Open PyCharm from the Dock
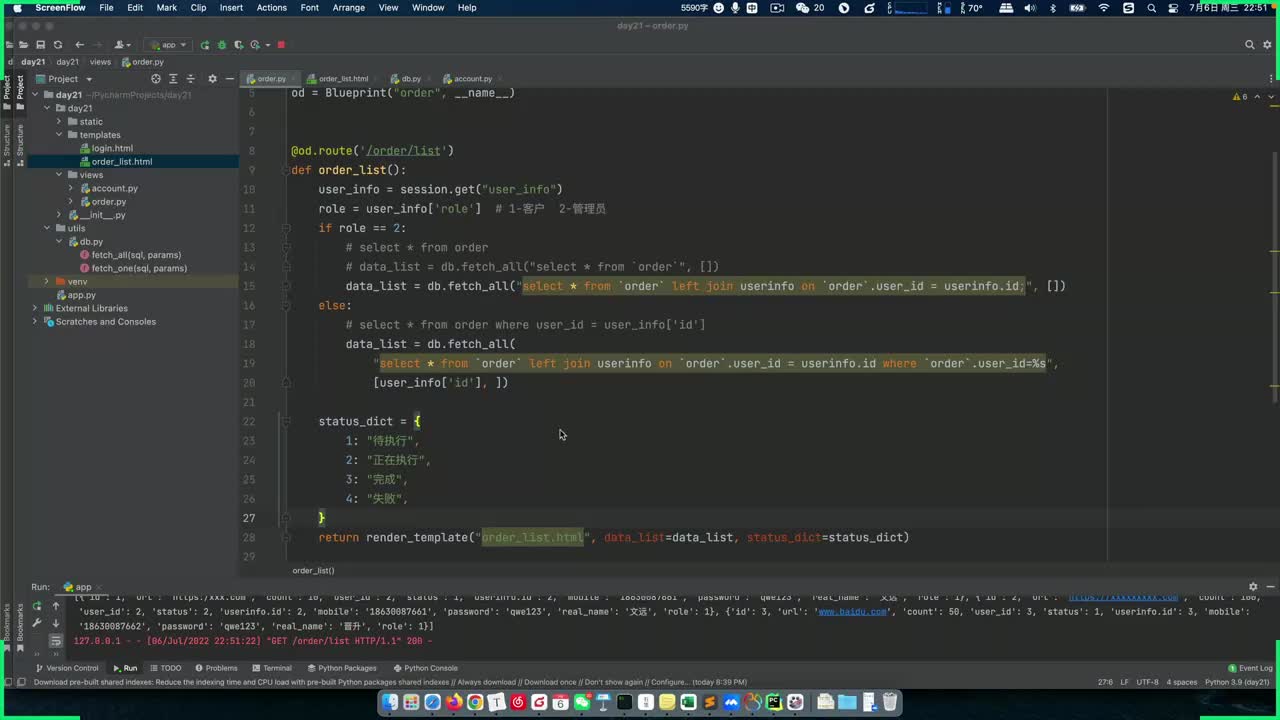Screen dimensions: 1280x720 click(x=774, y=702)
